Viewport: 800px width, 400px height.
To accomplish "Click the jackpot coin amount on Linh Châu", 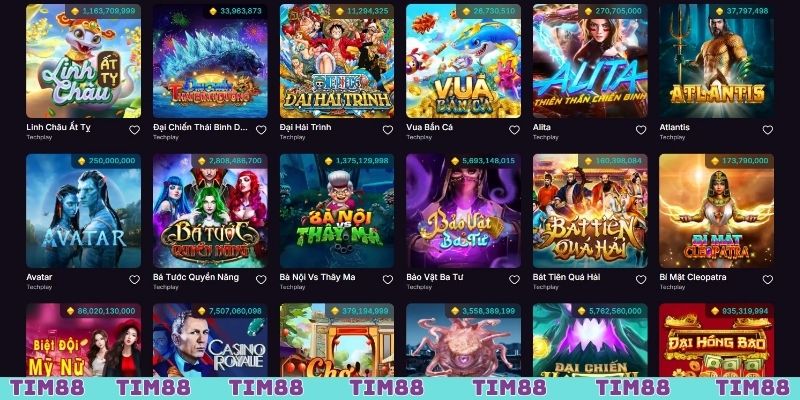I will [104, 11].
